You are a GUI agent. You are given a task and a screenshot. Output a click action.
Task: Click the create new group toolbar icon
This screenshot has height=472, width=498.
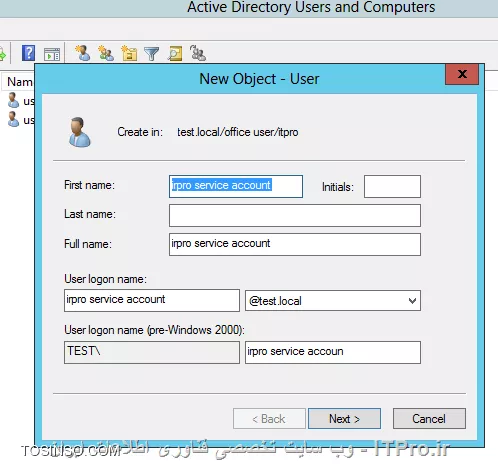[106, 53]
